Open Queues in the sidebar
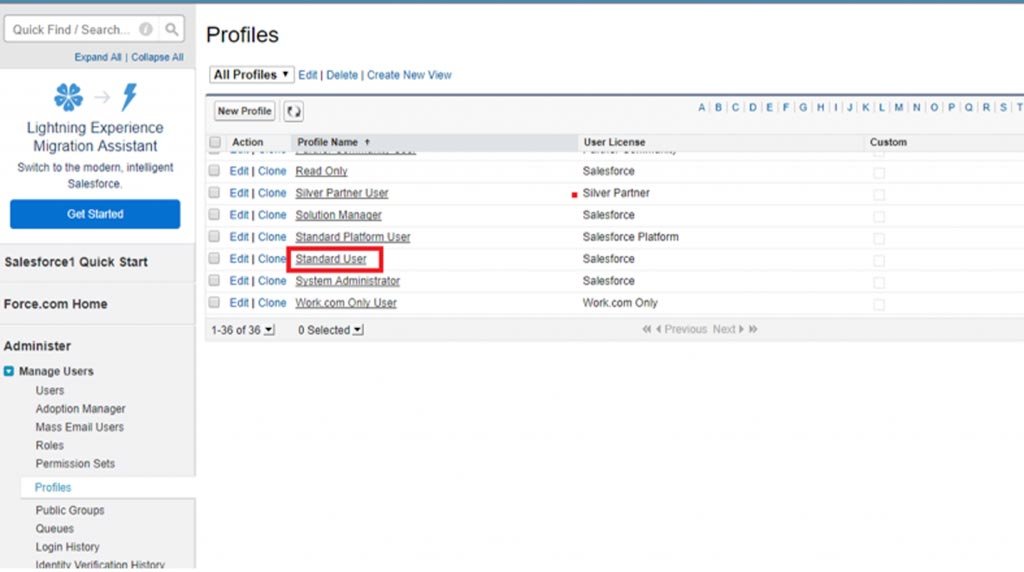The width and height of the screenshot is (1024, 572). coord(54,528)
